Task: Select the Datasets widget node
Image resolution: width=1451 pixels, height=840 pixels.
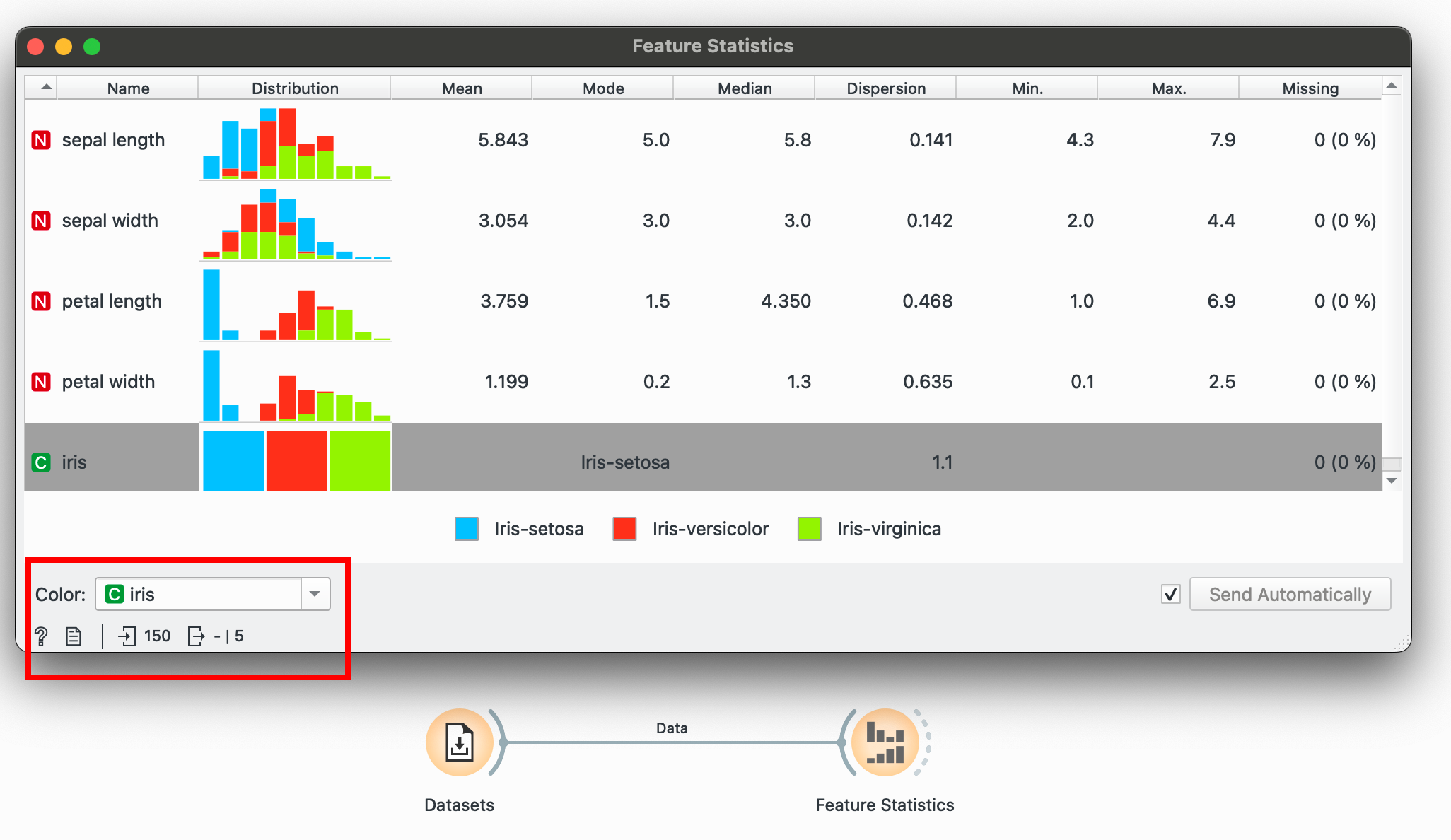Action: [x=460, y=742]
